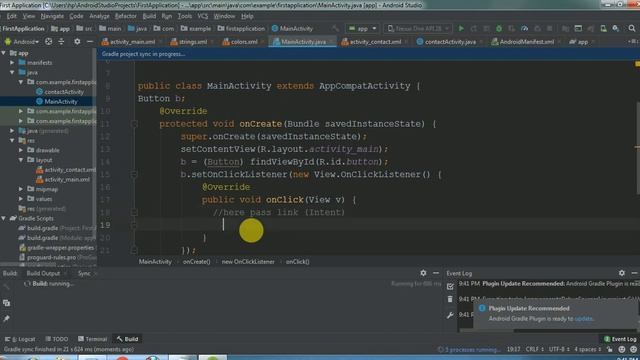Viewport: 640px width, 360px height.
Task: Click the restore layout icon in Build panel
Action: pyautogui.click(x=7, y=303)
